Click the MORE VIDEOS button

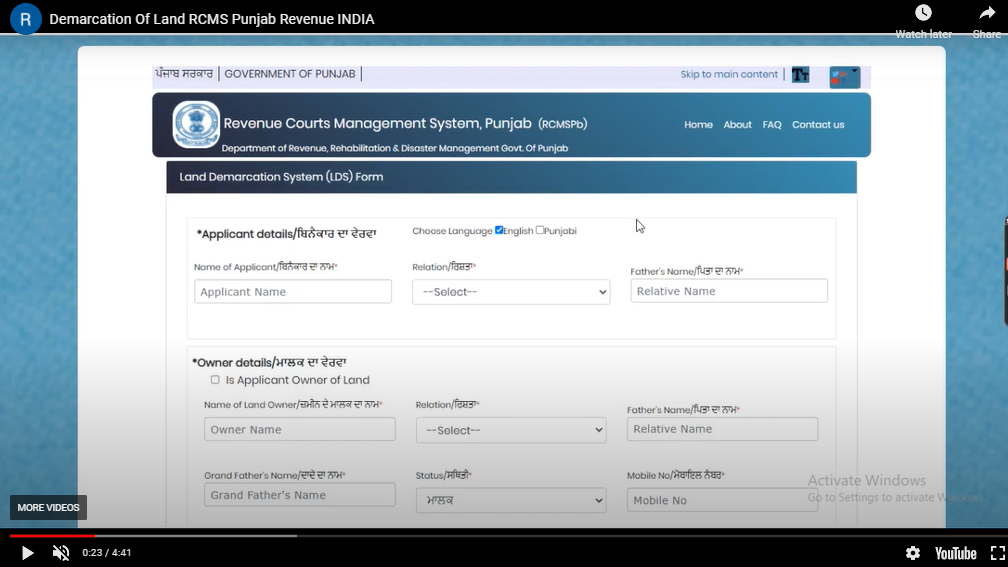[x=48, y=507]
